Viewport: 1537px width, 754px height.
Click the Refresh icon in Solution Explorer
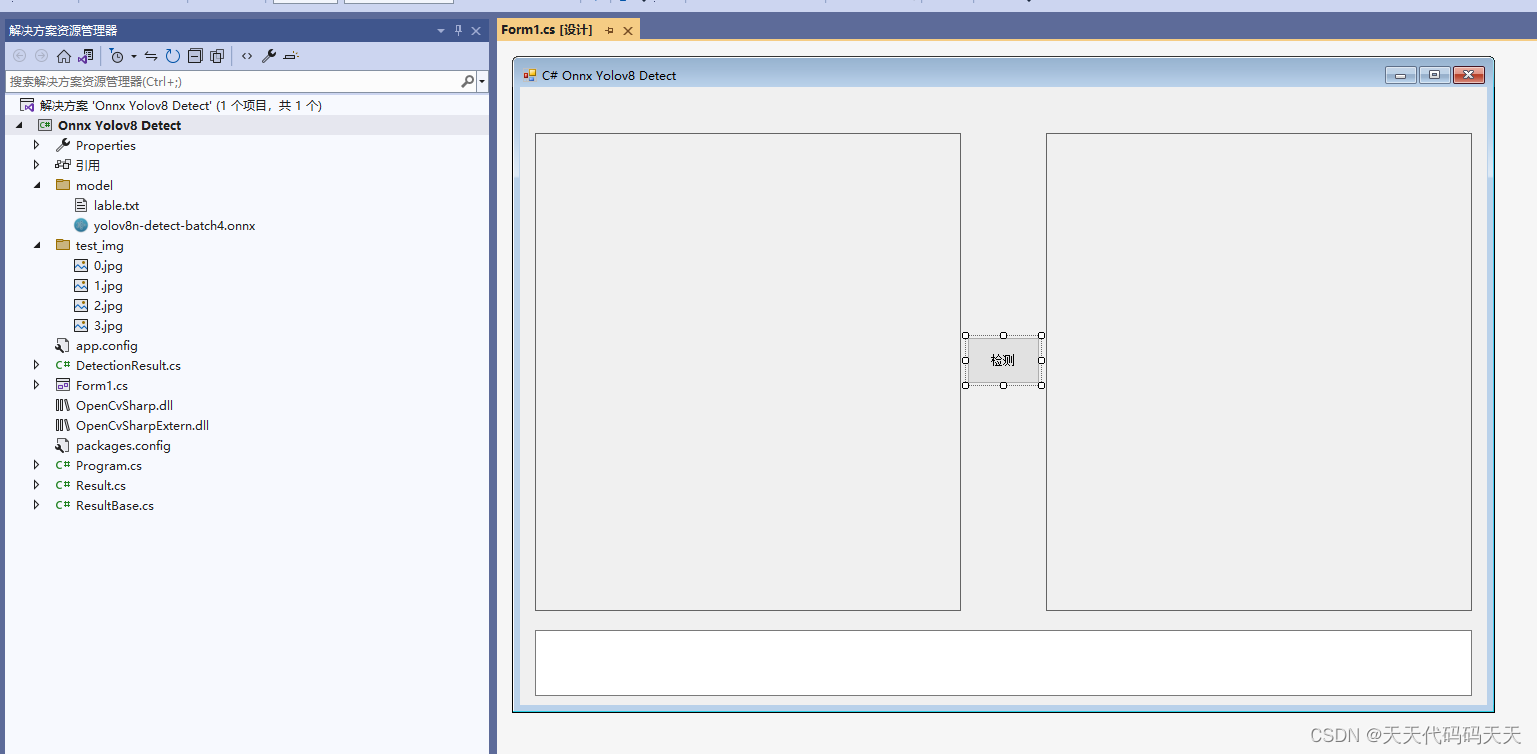pos(172,56)
